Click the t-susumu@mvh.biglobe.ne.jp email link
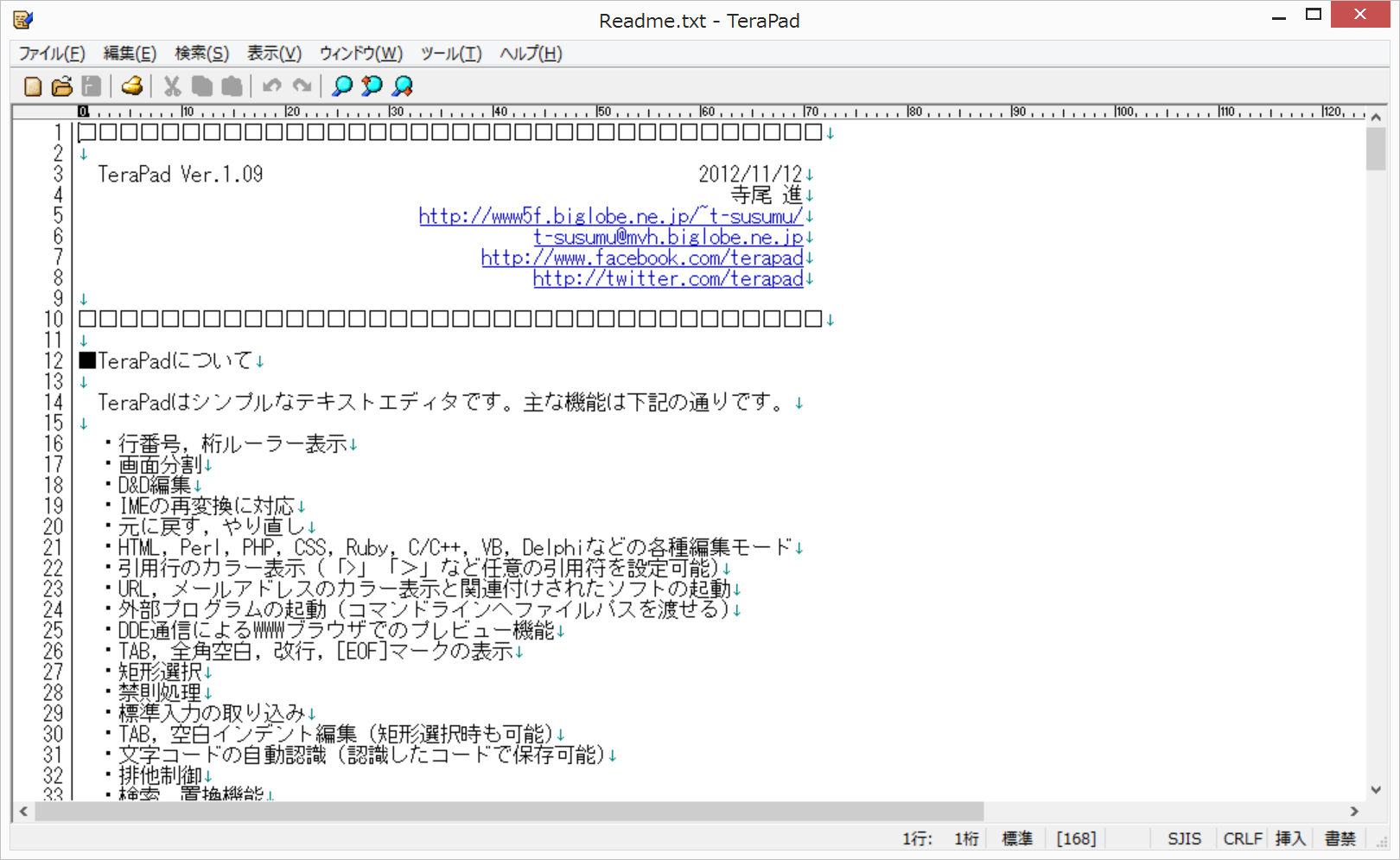The image size is (1400, 860). click(668, 237)
